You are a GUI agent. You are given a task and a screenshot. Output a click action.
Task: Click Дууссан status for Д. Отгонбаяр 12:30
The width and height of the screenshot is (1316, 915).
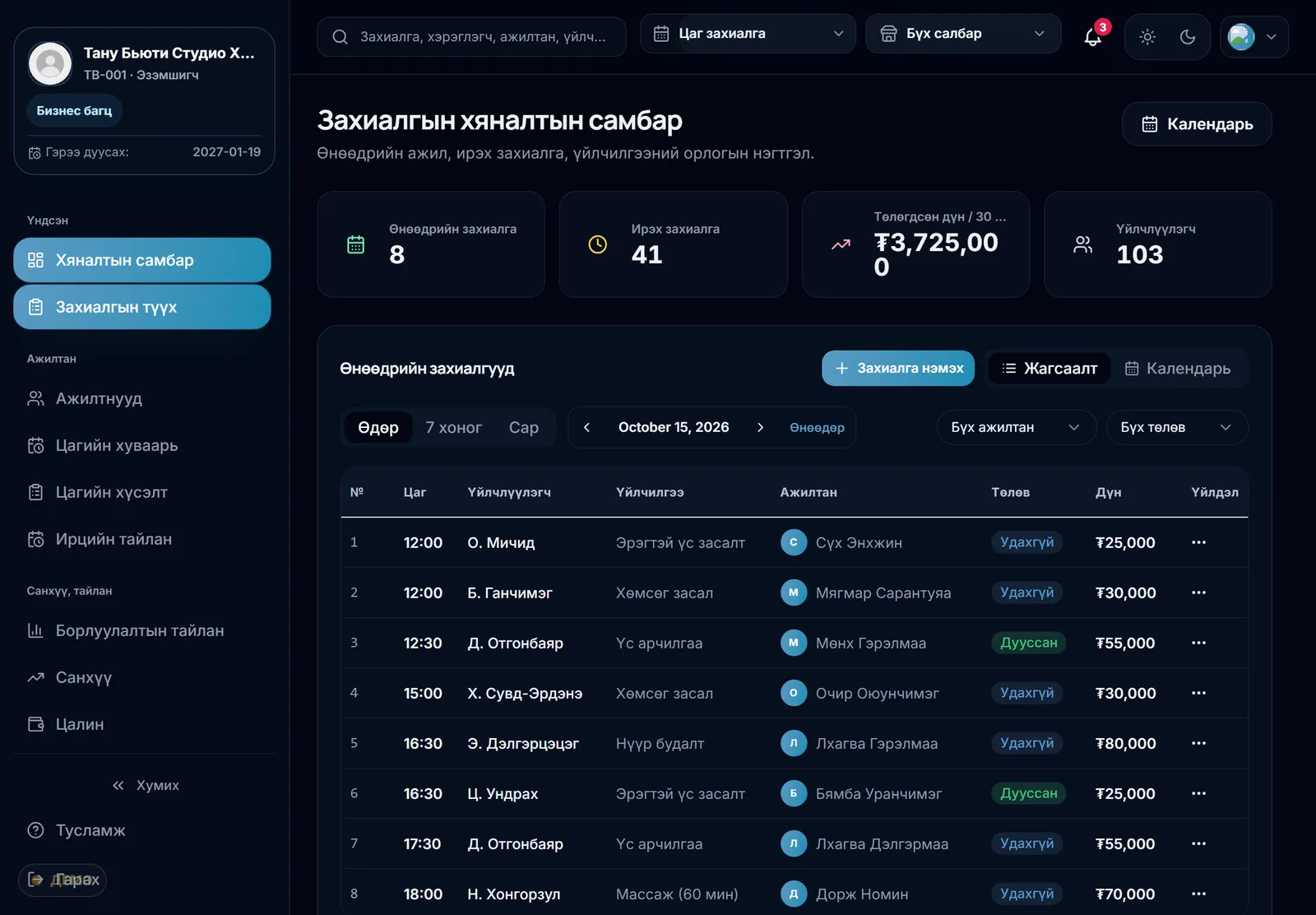[1028, 643]
